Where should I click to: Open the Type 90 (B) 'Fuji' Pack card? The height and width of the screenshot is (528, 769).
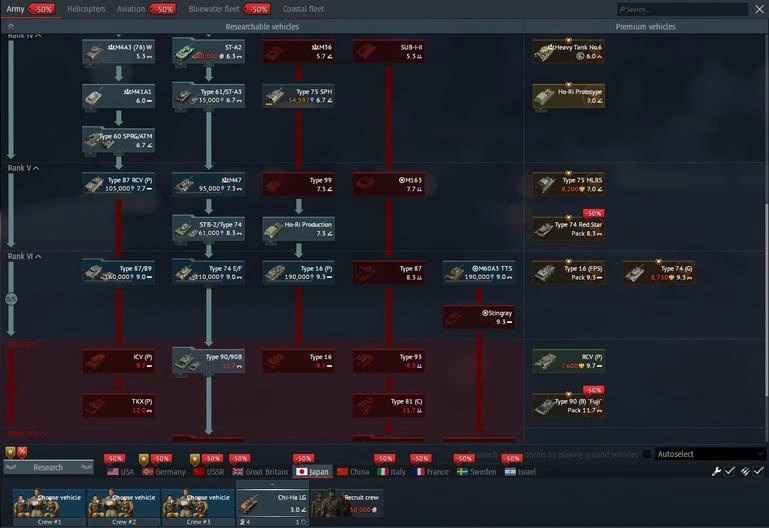(x=569, y=405)
